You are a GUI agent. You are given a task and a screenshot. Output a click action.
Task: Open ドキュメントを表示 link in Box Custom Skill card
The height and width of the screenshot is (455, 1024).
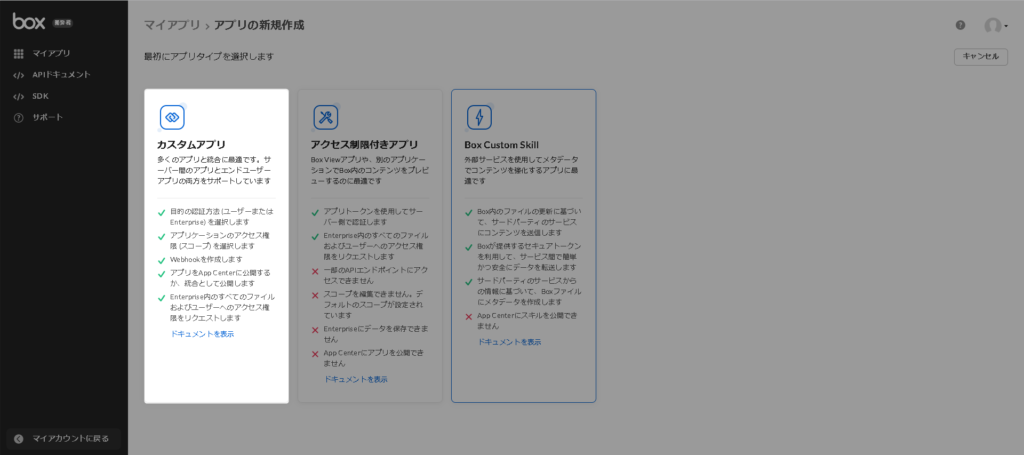509,342
